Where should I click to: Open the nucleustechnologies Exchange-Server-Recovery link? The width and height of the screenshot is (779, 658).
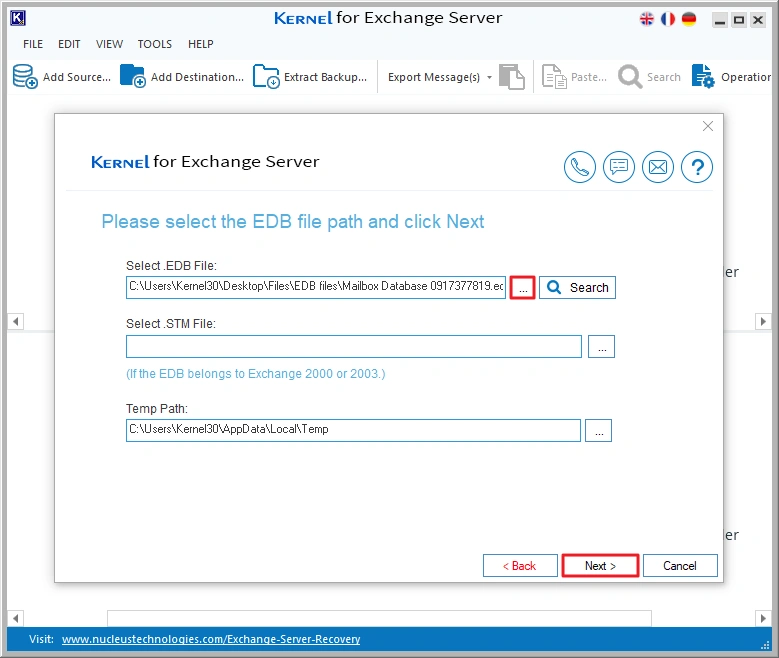click(x=211, y=639)
